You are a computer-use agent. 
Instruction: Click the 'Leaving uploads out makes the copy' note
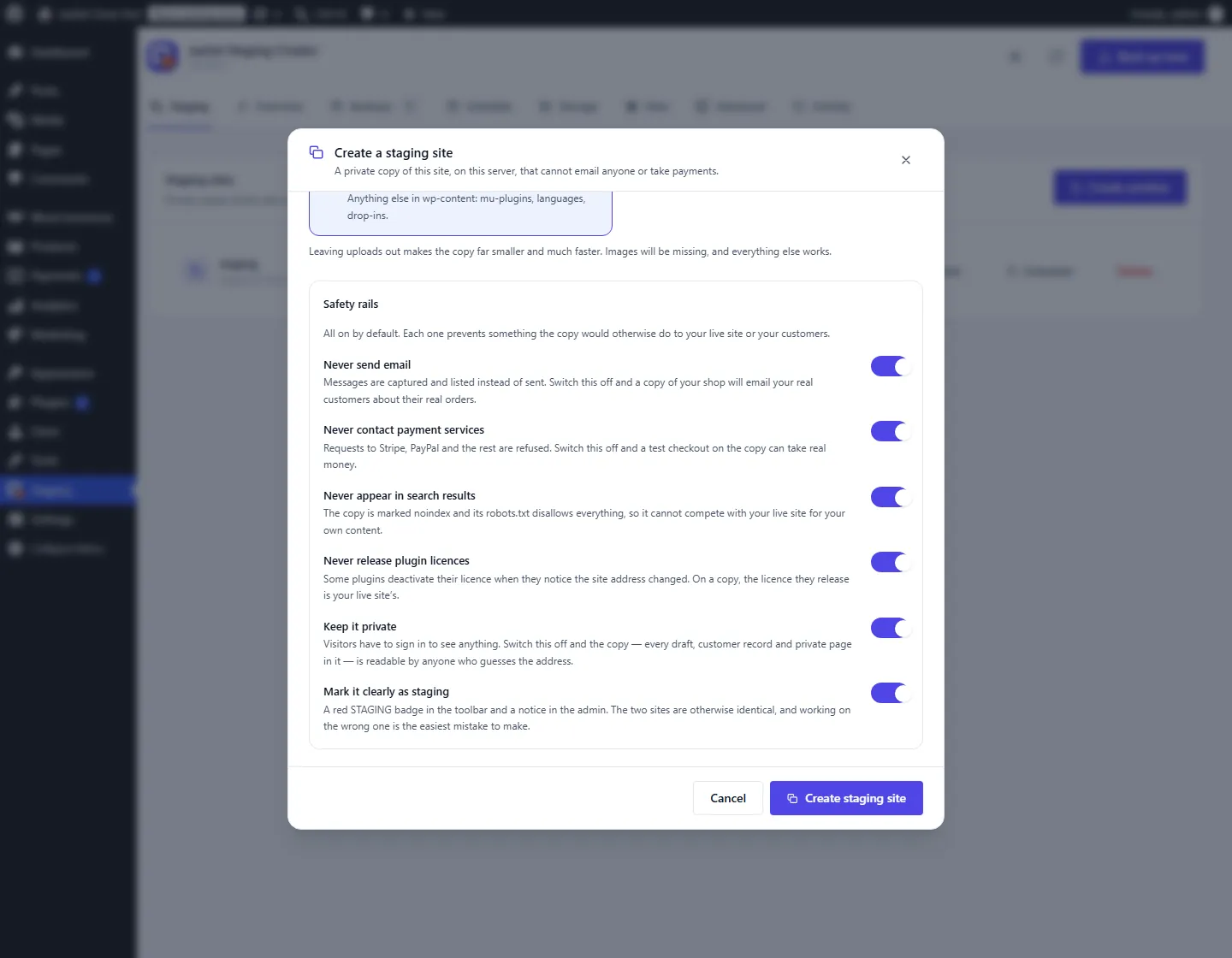tap(570, 251)
